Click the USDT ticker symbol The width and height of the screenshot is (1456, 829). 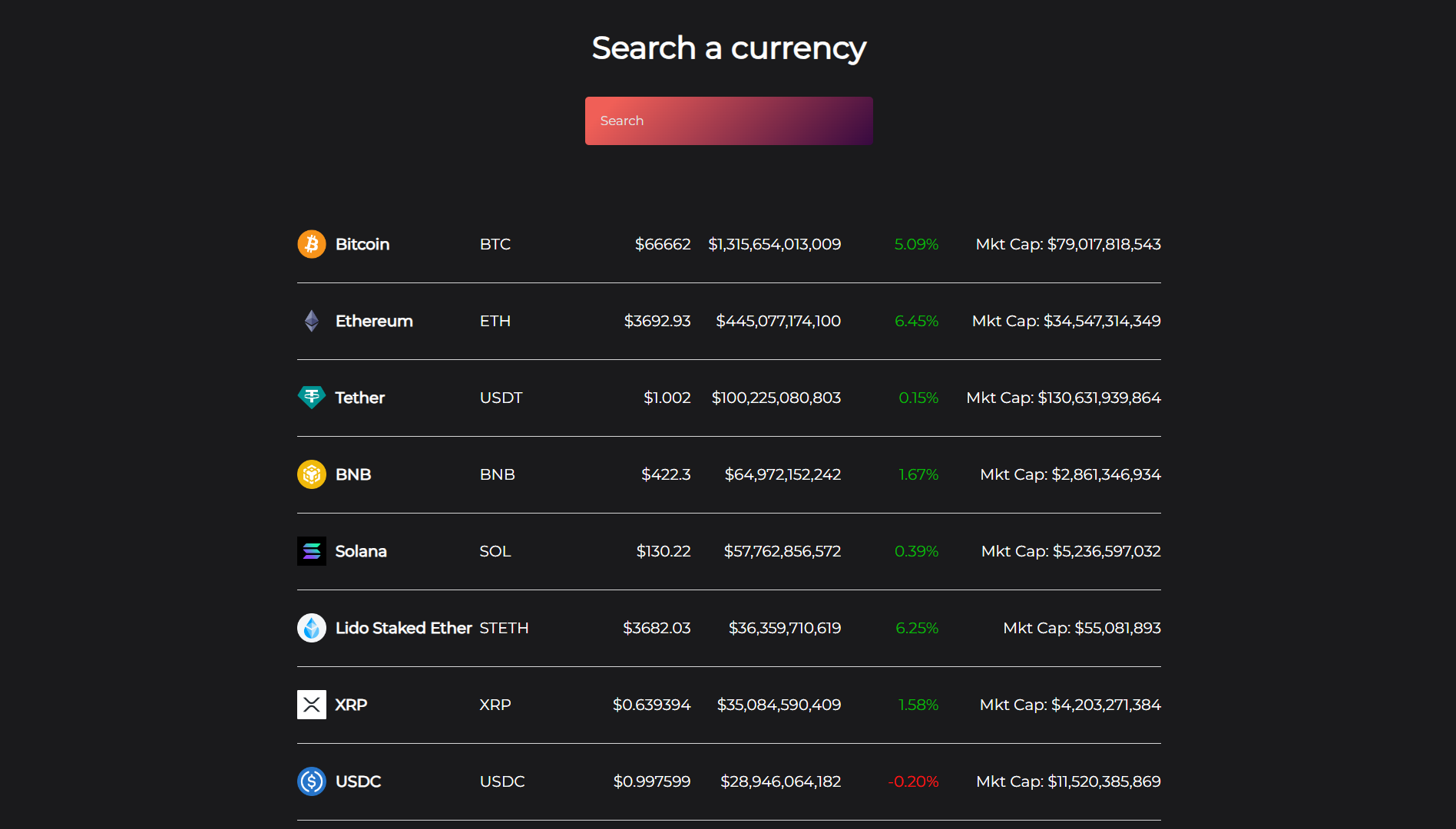[501, 398]
